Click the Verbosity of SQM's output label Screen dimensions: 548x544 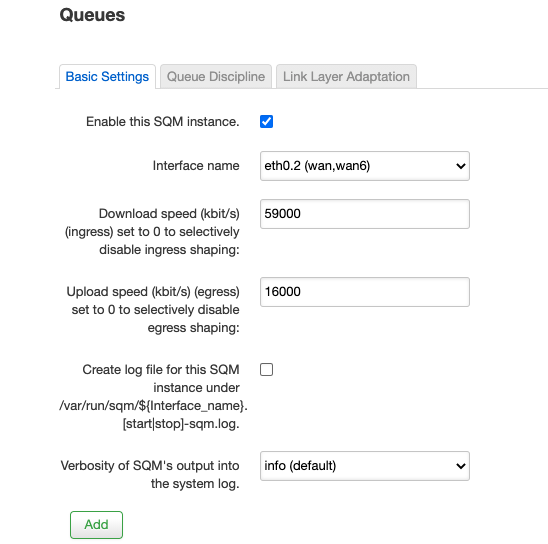[150, 474]
